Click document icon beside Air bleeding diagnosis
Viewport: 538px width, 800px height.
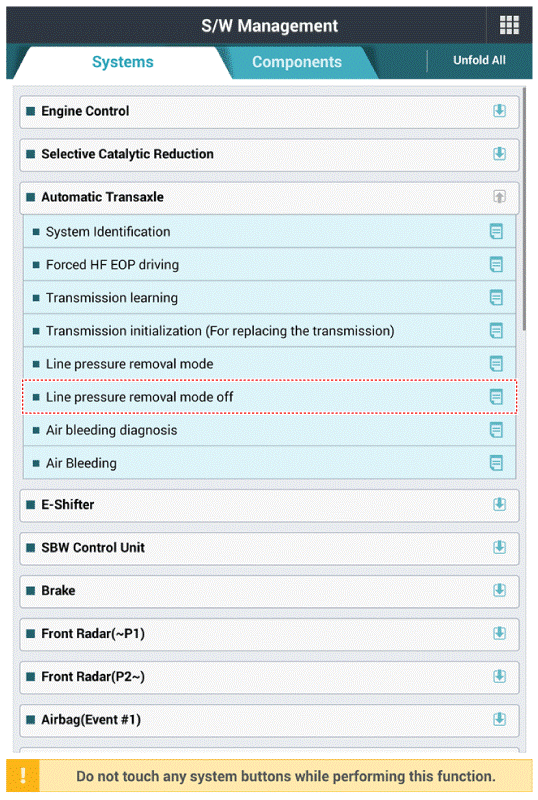tap(496, 430)
